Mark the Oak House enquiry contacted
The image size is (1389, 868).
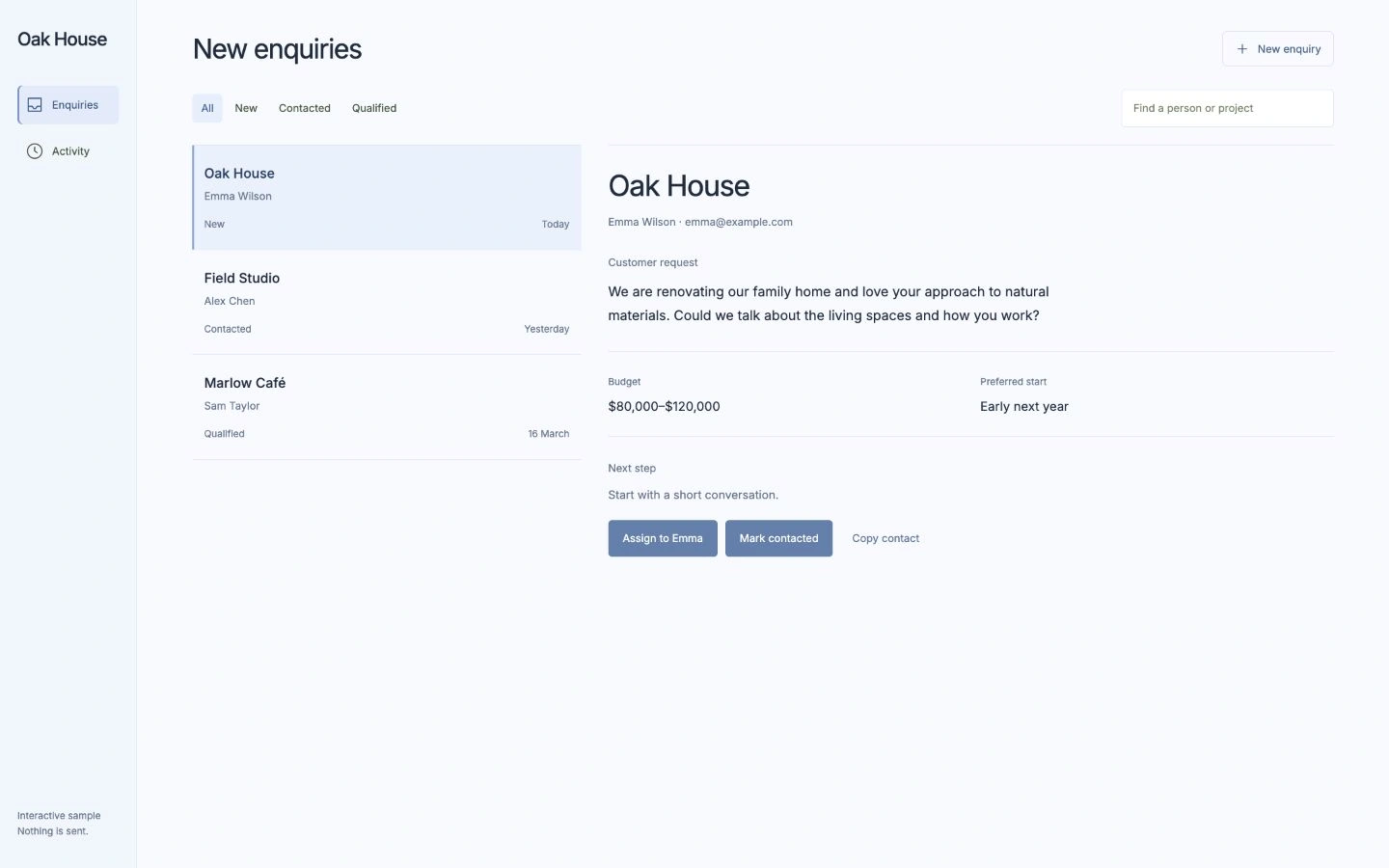pos(778,538)
